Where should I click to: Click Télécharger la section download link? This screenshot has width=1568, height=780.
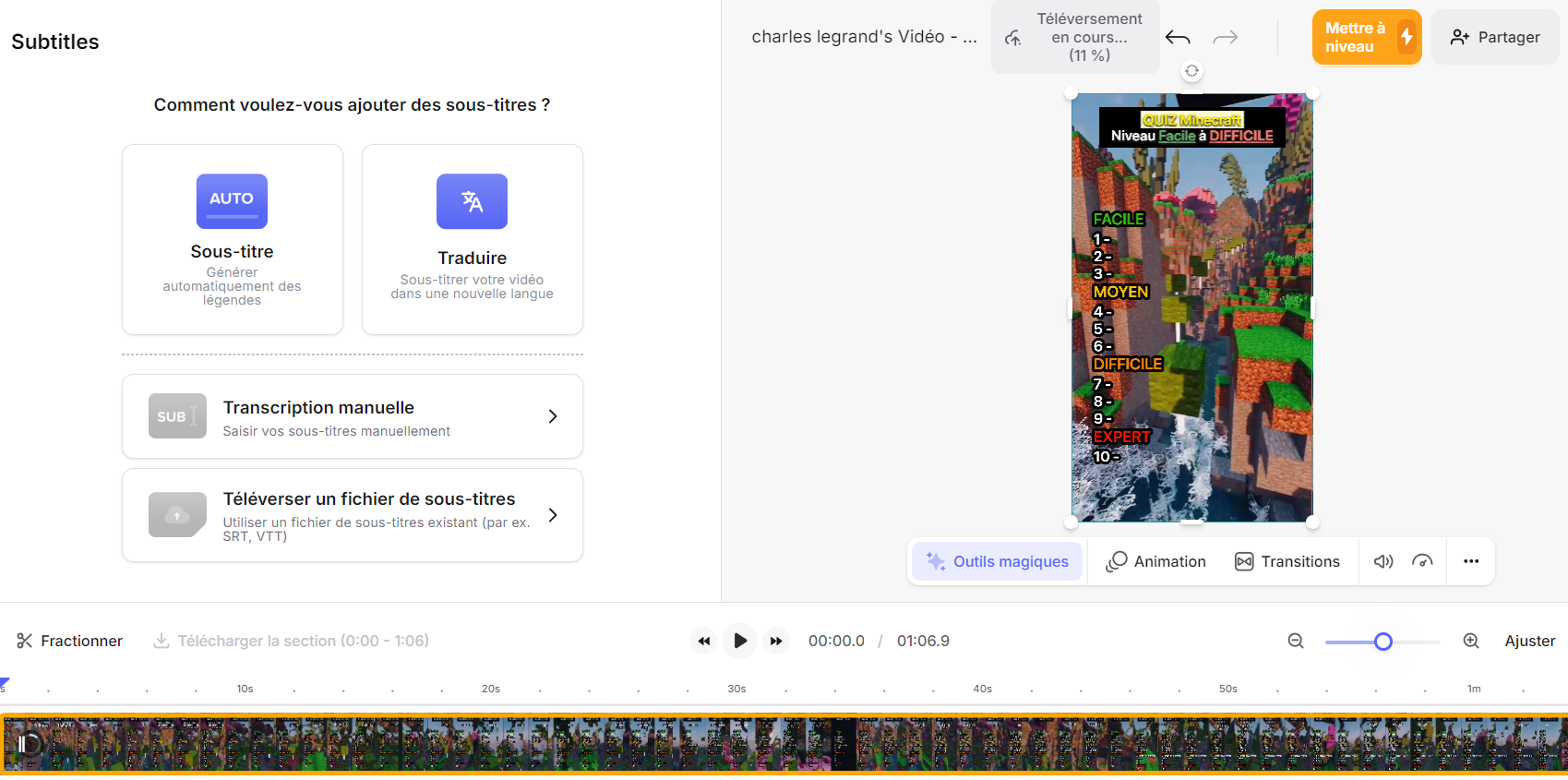291,641
